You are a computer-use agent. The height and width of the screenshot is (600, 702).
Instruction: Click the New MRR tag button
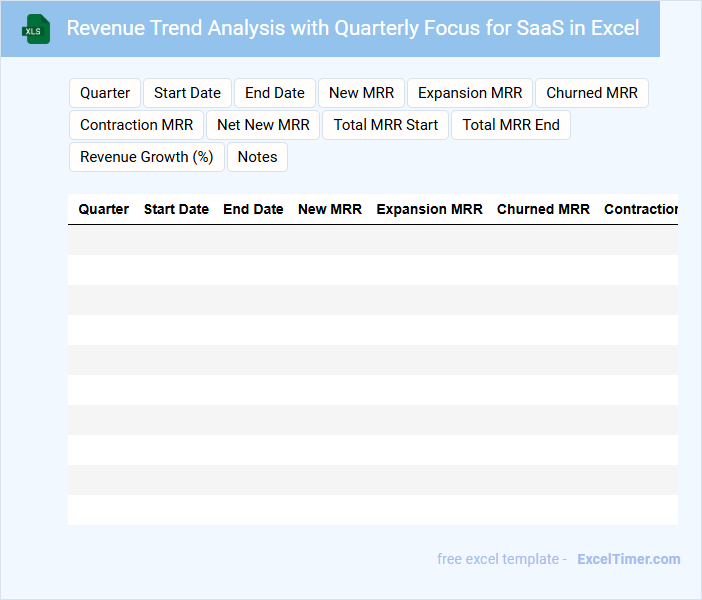pos(361,93)
